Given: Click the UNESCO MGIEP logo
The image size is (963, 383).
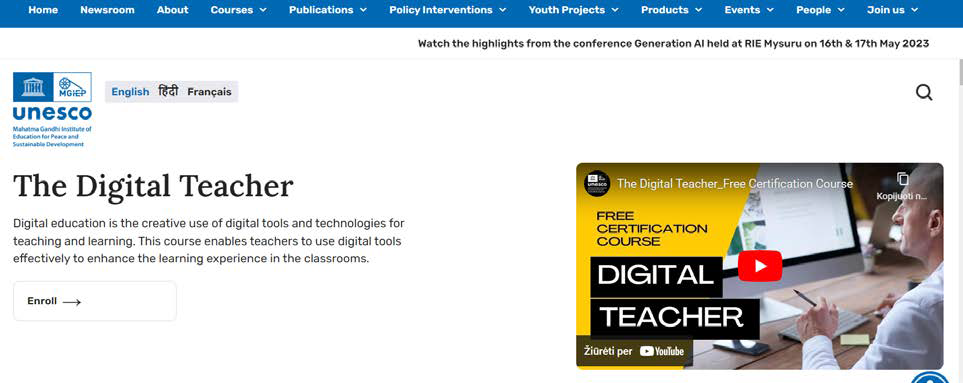Looking at the screenshot, I should pyautogui.click(x=52, y=110).
